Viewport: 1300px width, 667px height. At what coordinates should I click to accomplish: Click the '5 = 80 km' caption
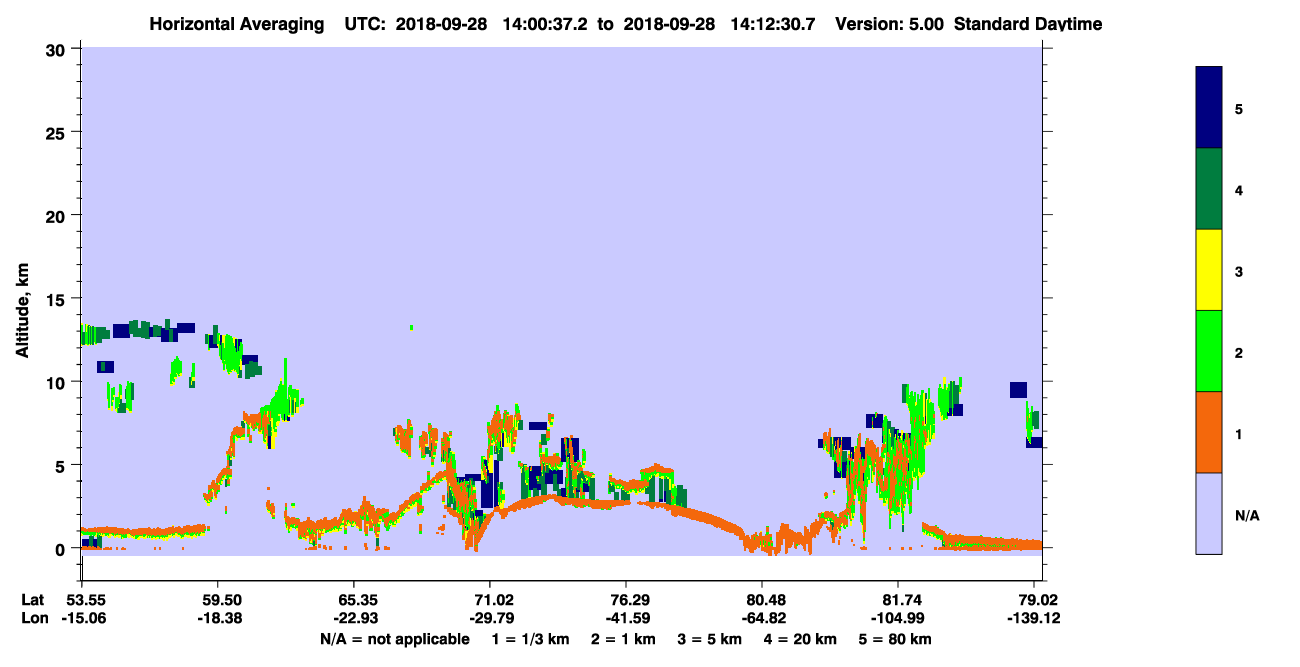(x=896, y=639)
